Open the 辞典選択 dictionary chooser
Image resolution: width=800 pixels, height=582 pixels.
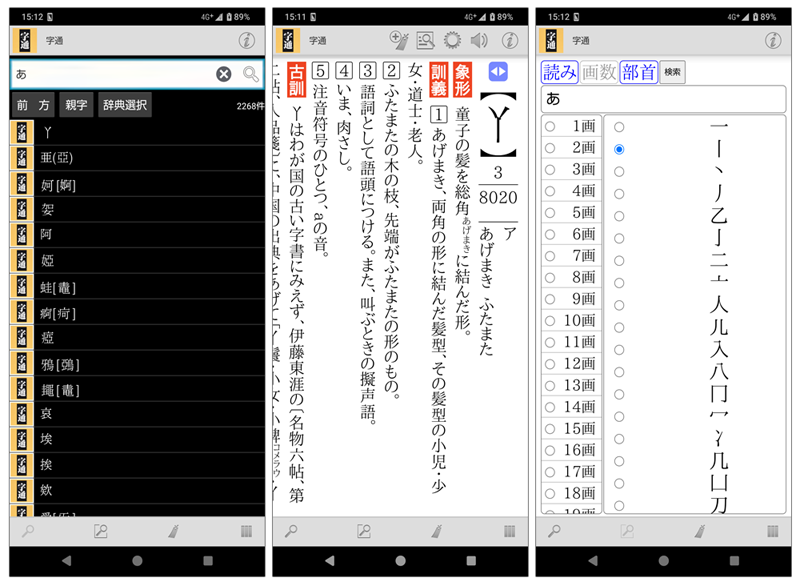tap(125, 106)
